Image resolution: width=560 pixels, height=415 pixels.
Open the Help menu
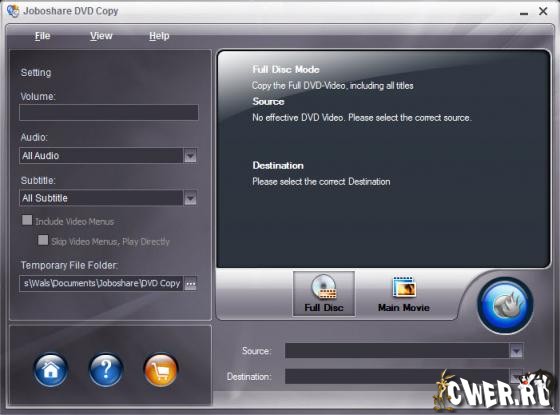pos(159,36)
